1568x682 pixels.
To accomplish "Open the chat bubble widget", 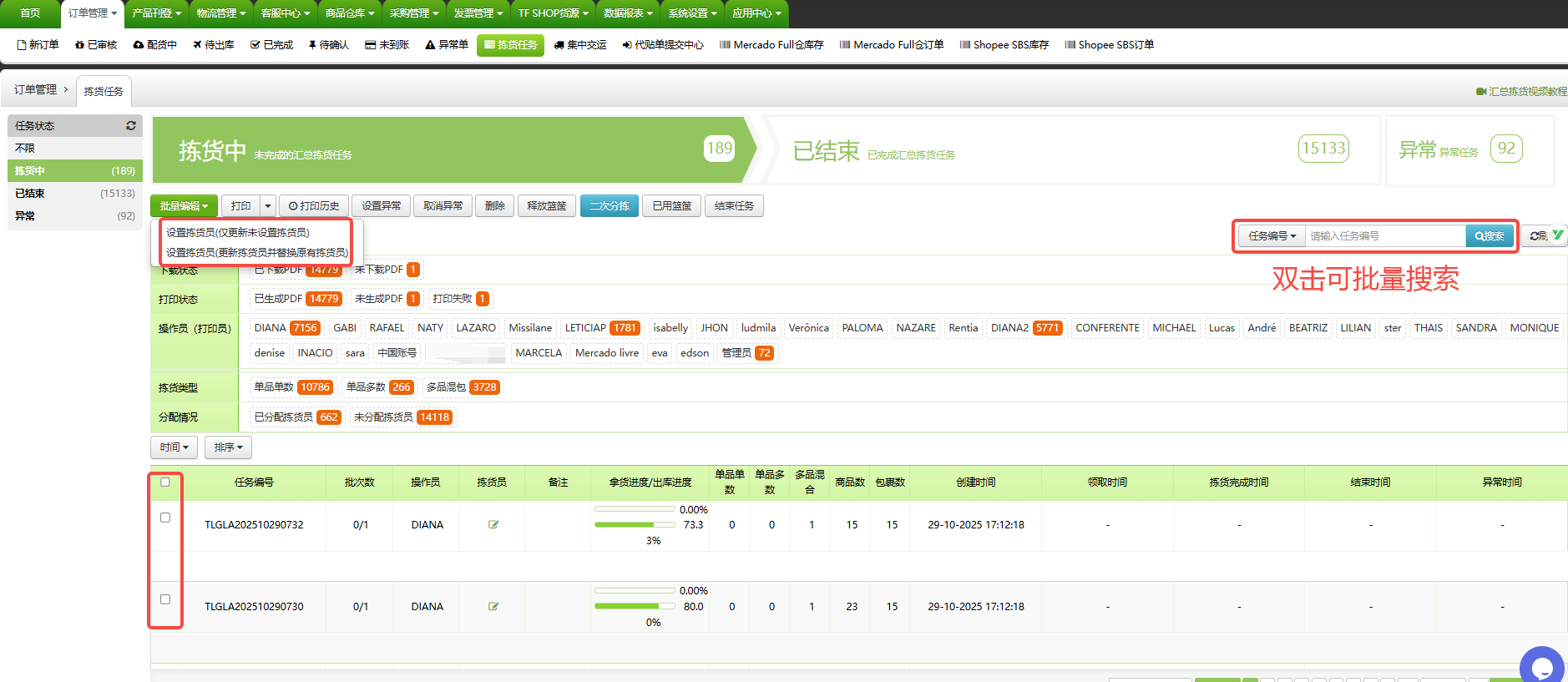I will coord(1541,666).
